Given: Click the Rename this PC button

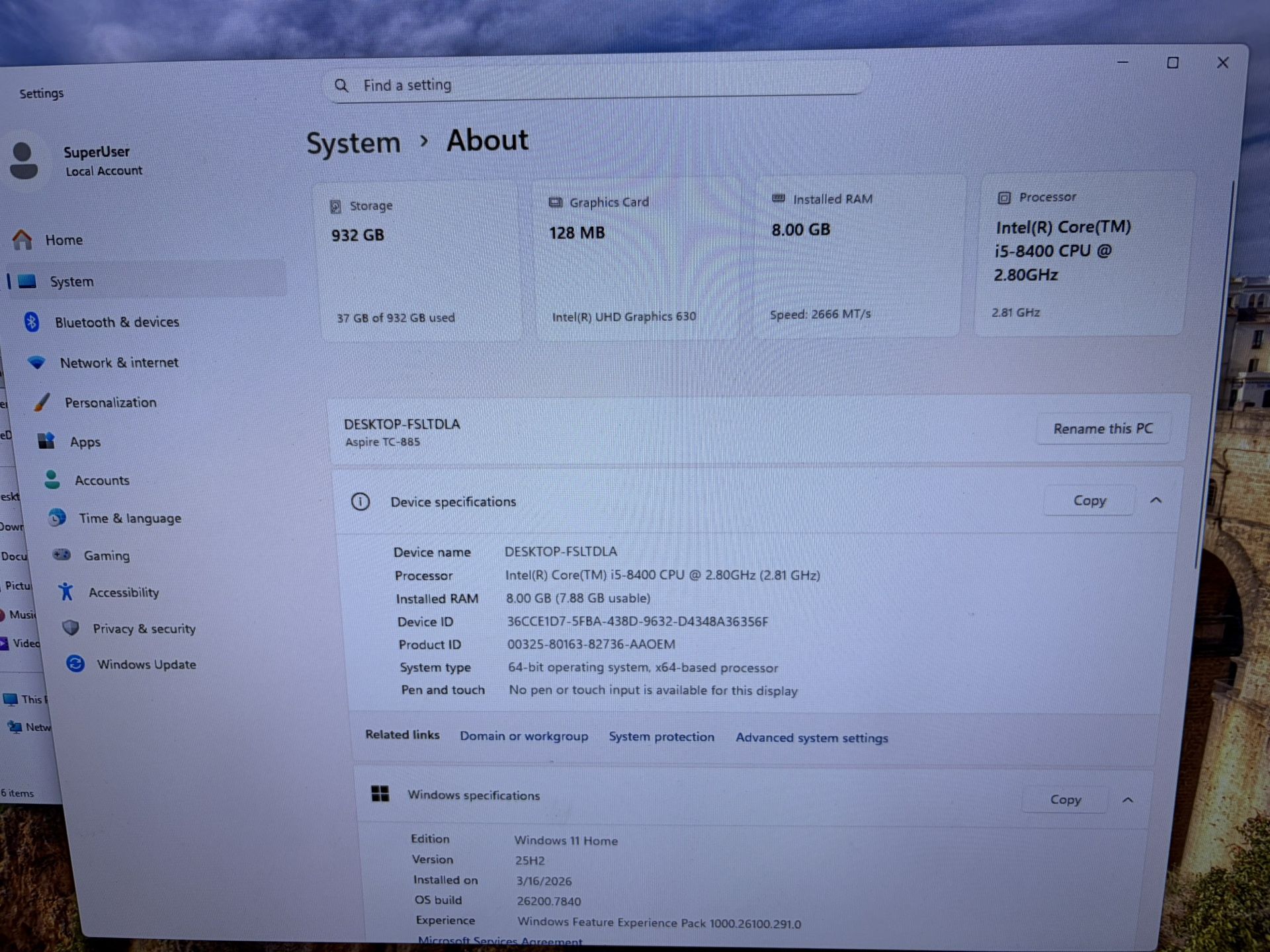Looking at the screenshot, I should [x=1103, y=428].
